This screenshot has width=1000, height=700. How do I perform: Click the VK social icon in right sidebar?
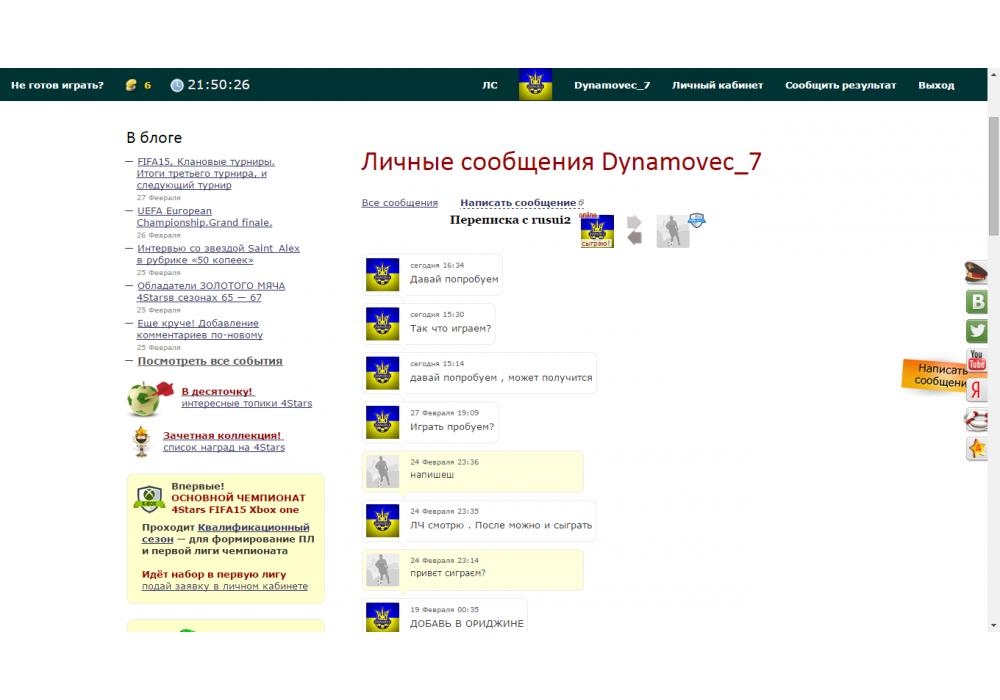(x=977, y=302)
